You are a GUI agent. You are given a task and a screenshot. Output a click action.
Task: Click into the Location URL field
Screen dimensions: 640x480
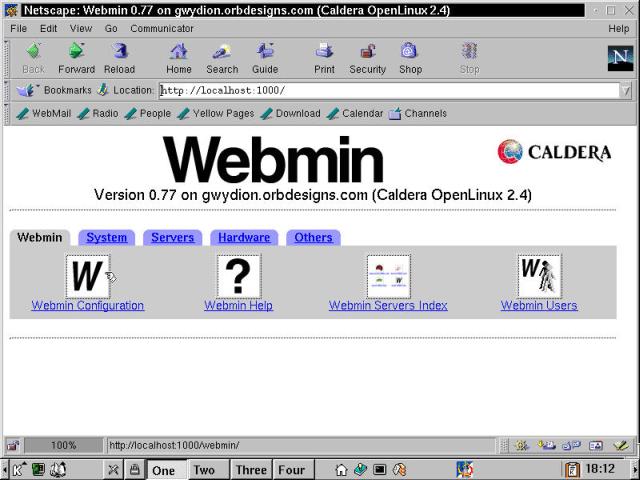(x=388, y=90)
